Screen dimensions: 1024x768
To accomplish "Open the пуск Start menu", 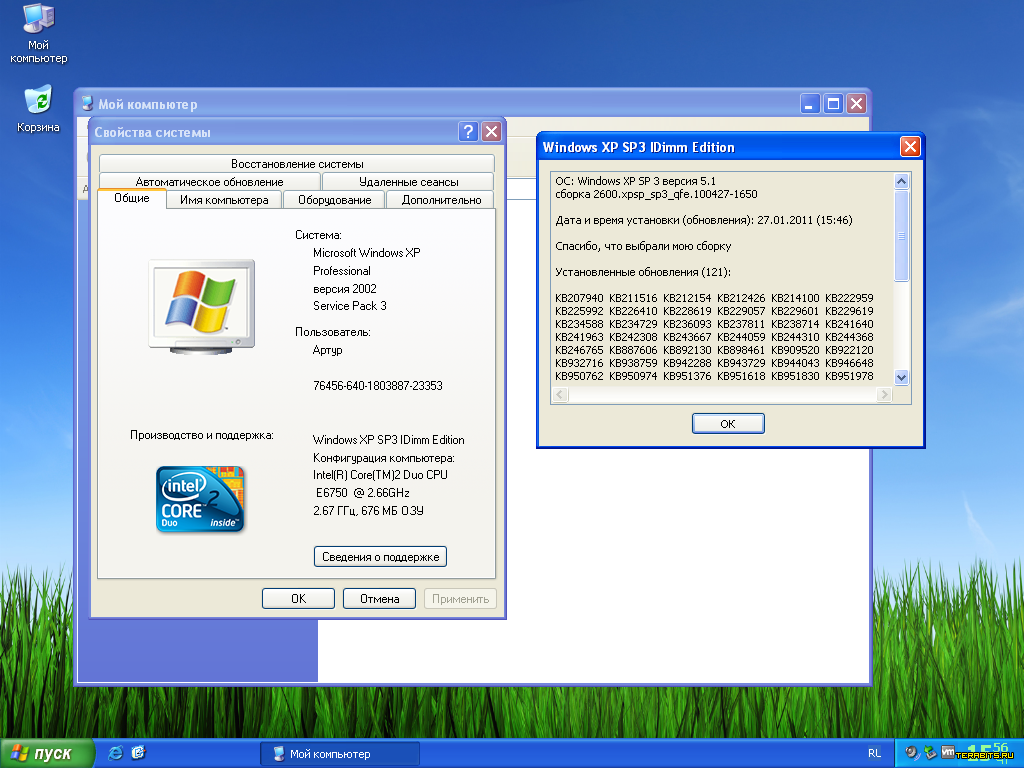I will pyautogui.click(x=46, y=754).
